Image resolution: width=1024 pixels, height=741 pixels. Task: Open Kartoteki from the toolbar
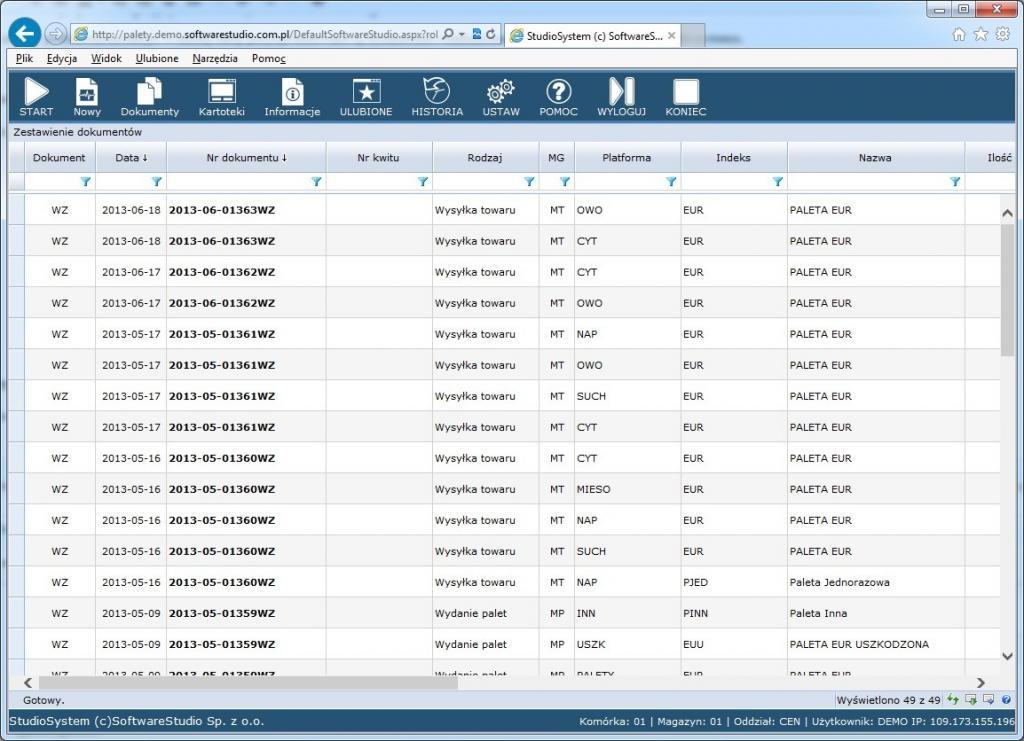point(221,93)
